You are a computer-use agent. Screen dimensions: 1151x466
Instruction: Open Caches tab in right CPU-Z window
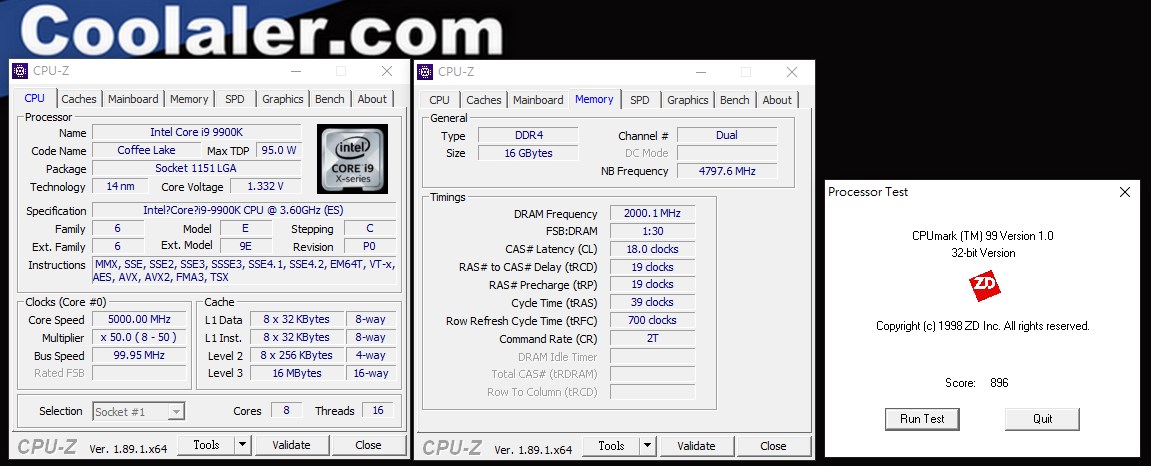pos(484,100)
